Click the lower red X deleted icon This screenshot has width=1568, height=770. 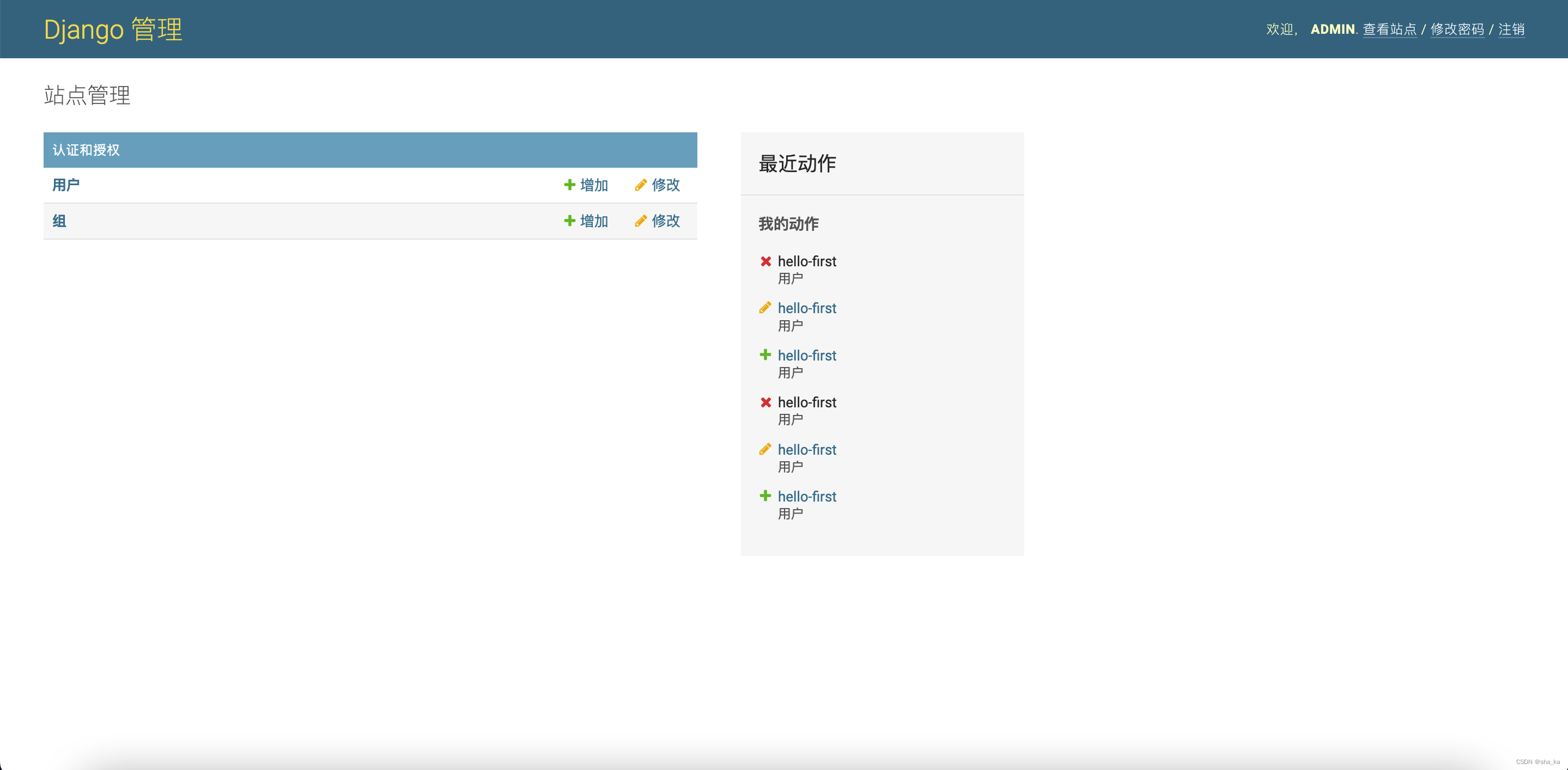tap(765, 402)
